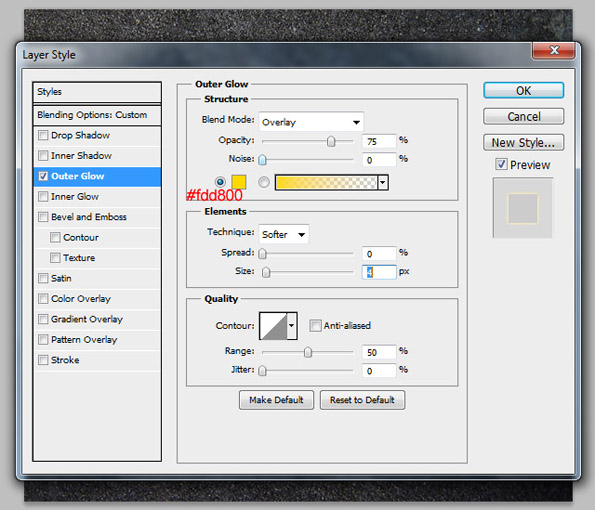Enable the Gradient Overlay checkbox

(x=43, y=319)
